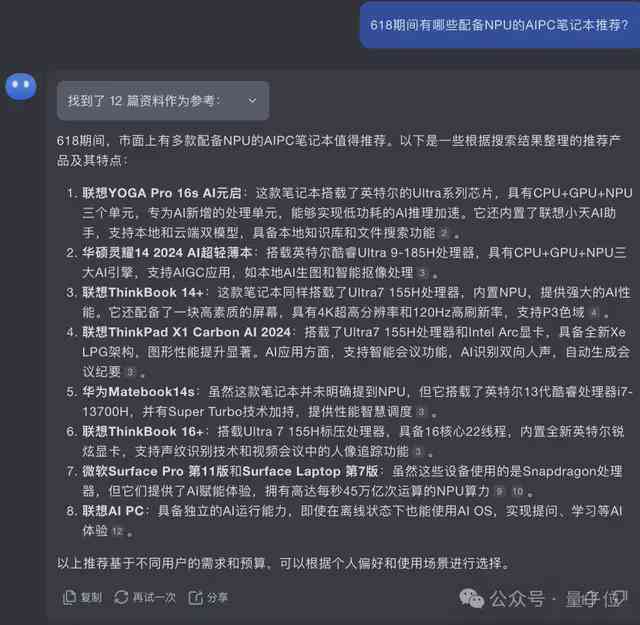The height and width of the screenshot is (625, 640).
Task: Click citation marker after 支持P3色域
Action: click(x=594, y=314)
